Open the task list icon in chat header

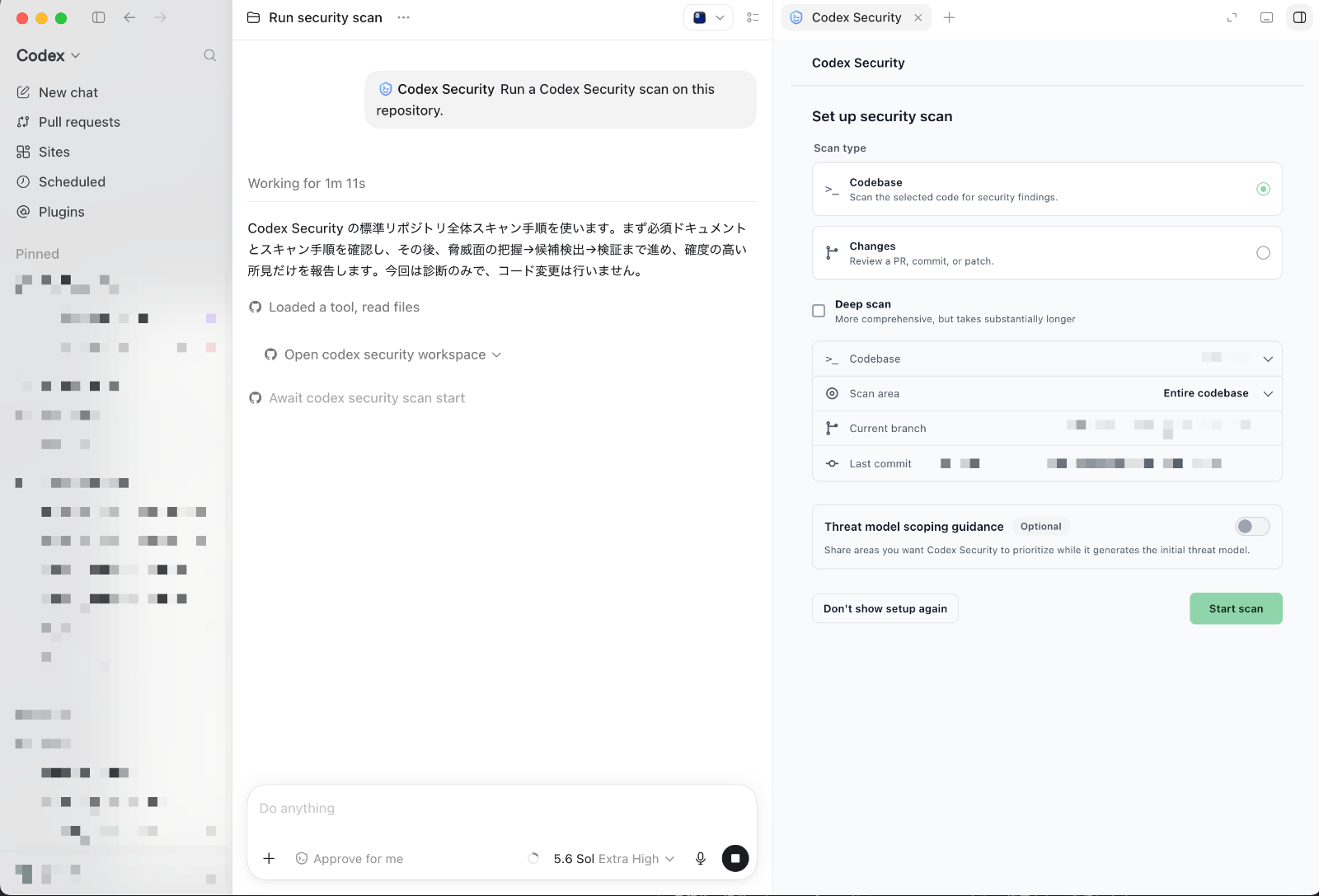coord(753,17)
